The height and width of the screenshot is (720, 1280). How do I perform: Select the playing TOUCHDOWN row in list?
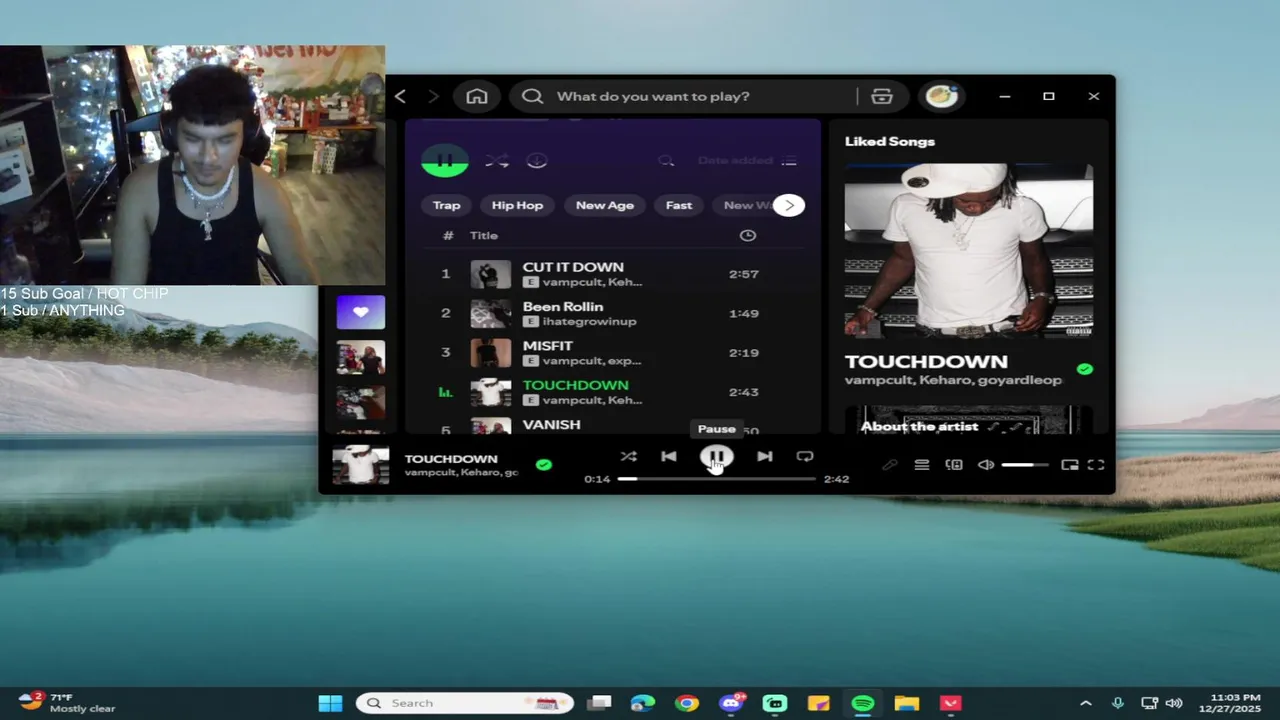614,392
